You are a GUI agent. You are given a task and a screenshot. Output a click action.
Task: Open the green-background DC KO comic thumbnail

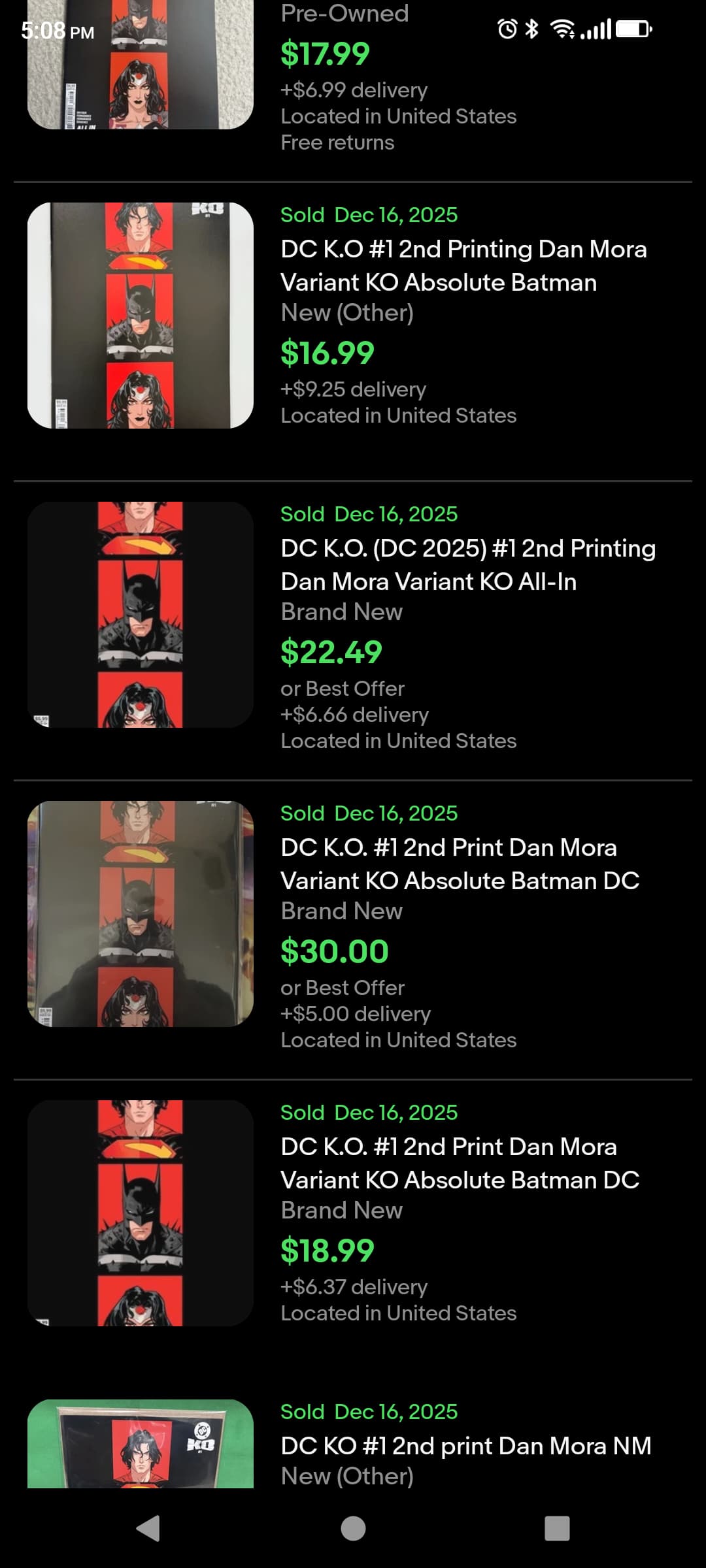(x=141, y=1444)
